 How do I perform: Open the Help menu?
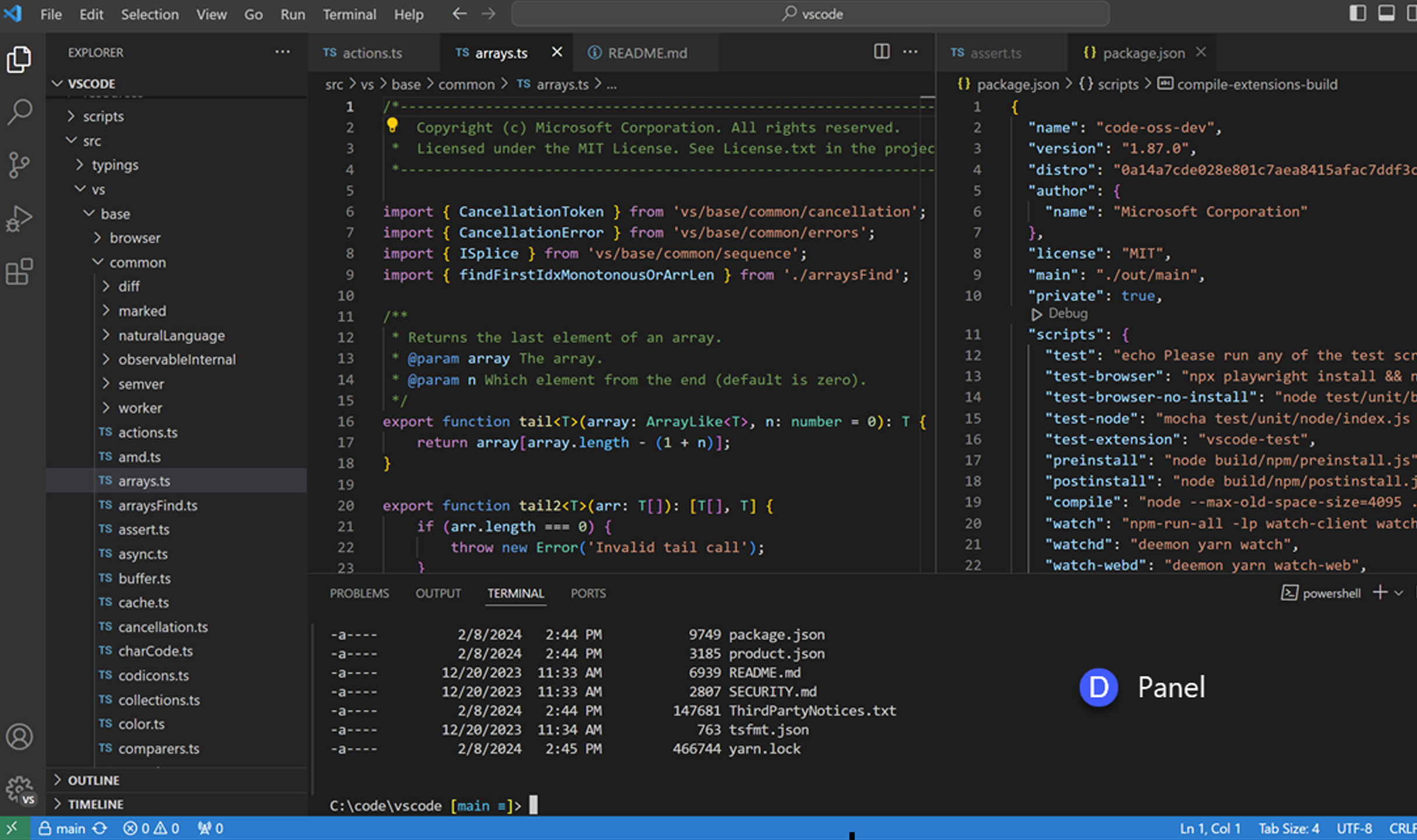click(408, 14)
